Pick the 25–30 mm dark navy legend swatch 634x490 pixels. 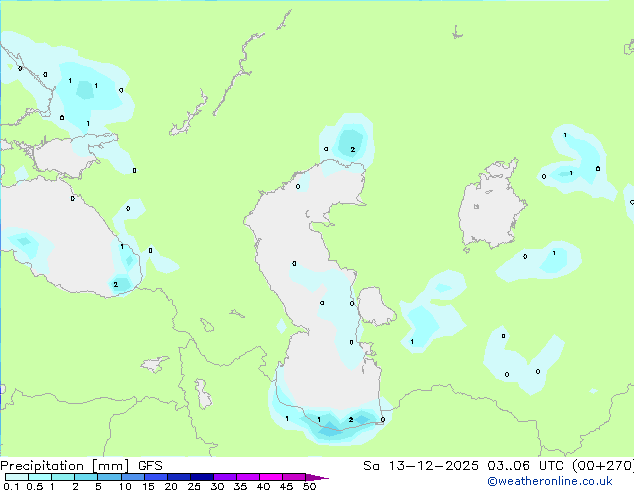[202, 477]
